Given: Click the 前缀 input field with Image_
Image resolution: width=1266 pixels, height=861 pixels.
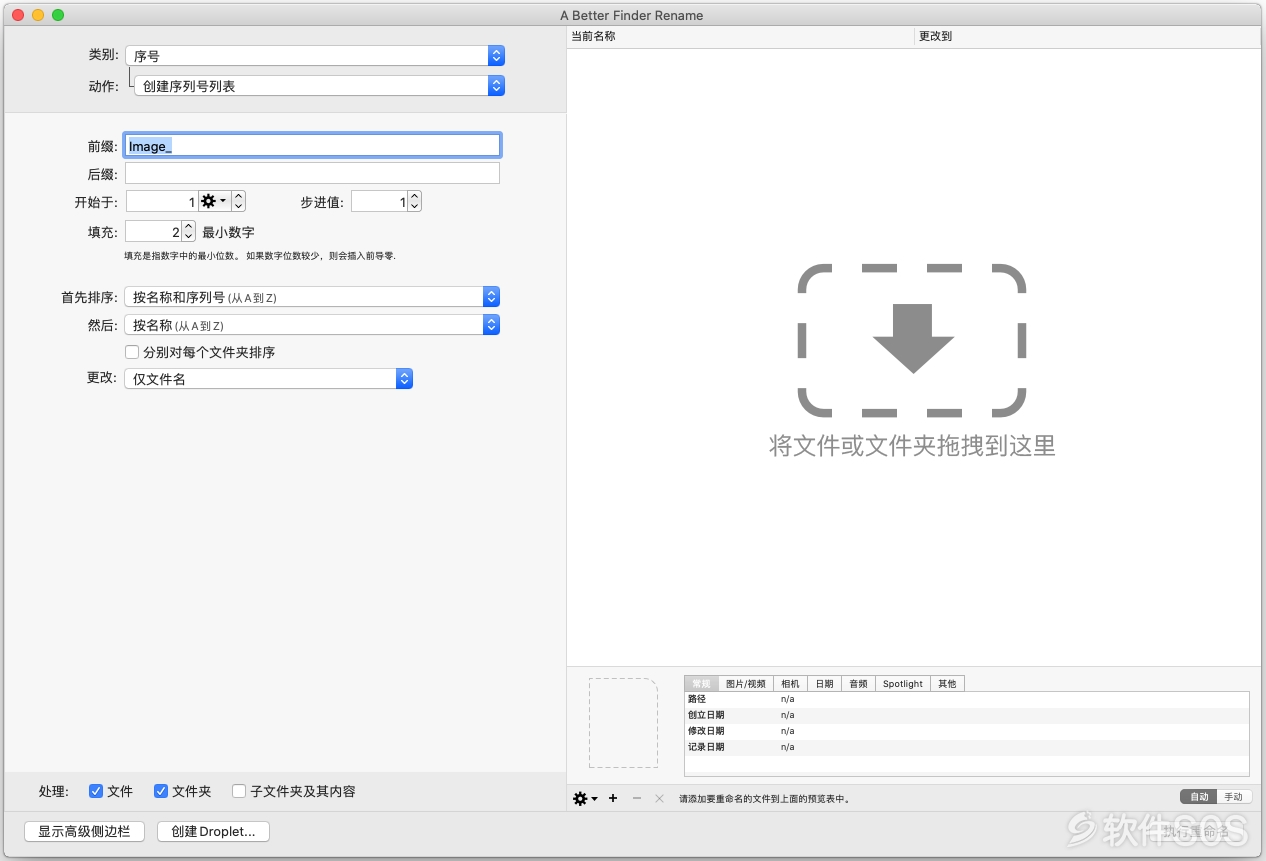Looking at the screenshot, I should 312,146.
